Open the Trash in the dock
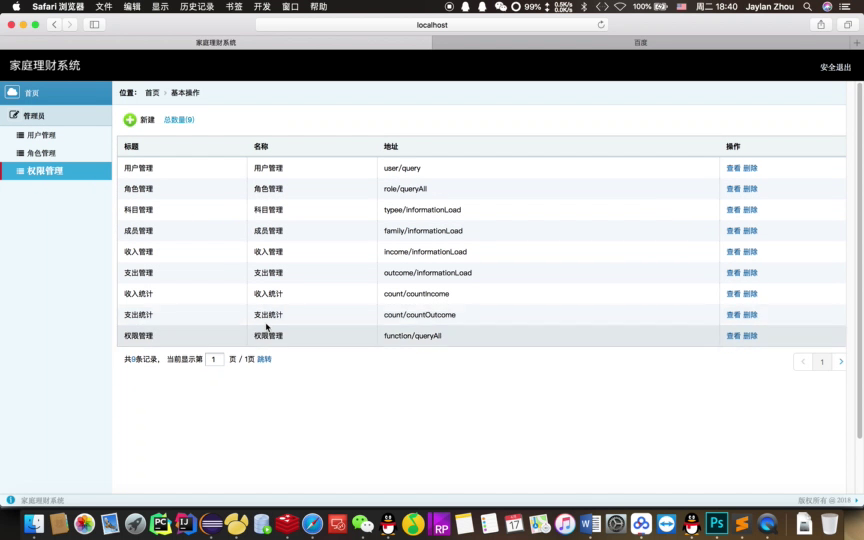Viewport: 864px width, 540px height. point(829,524)
